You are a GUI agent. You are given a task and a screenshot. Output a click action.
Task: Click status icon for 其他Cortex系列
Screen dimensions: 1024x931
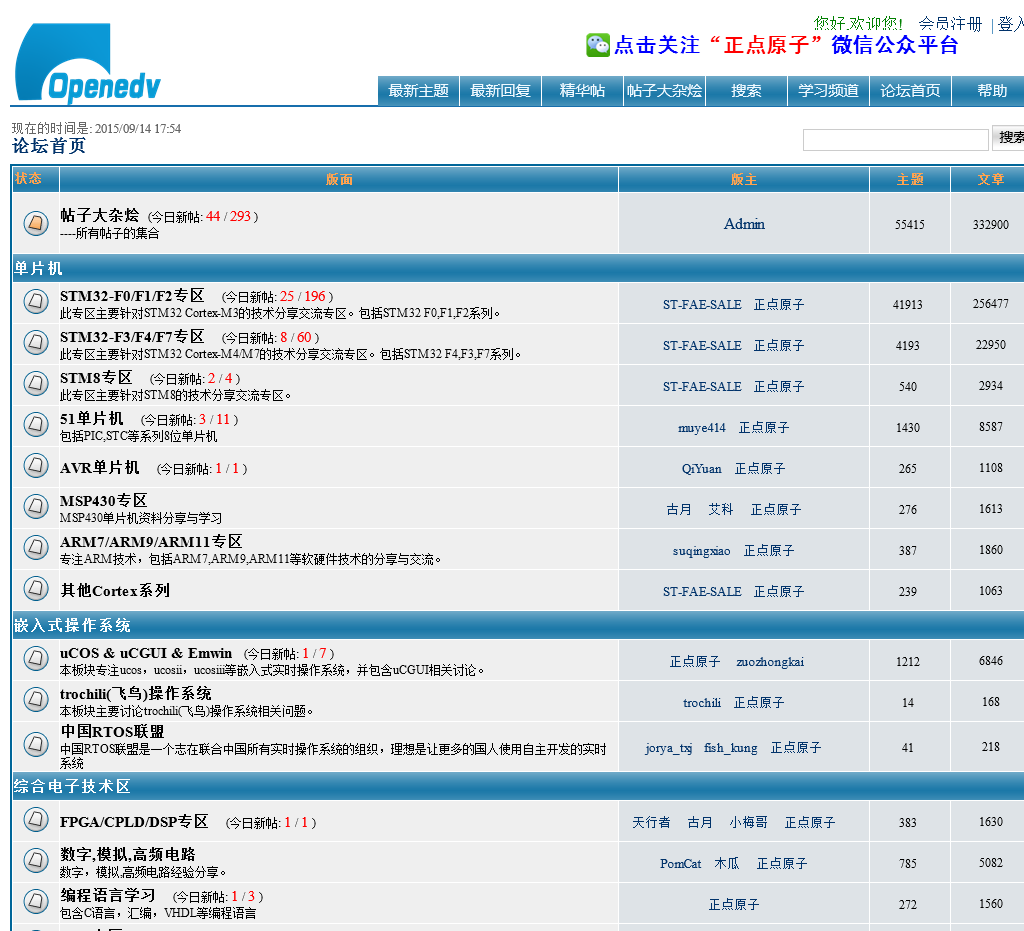pos(36,588)
